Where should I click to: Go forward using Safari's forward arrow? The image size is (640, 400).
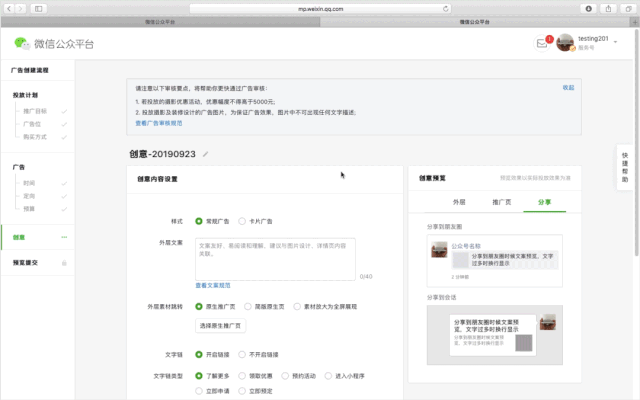[20, 9]
